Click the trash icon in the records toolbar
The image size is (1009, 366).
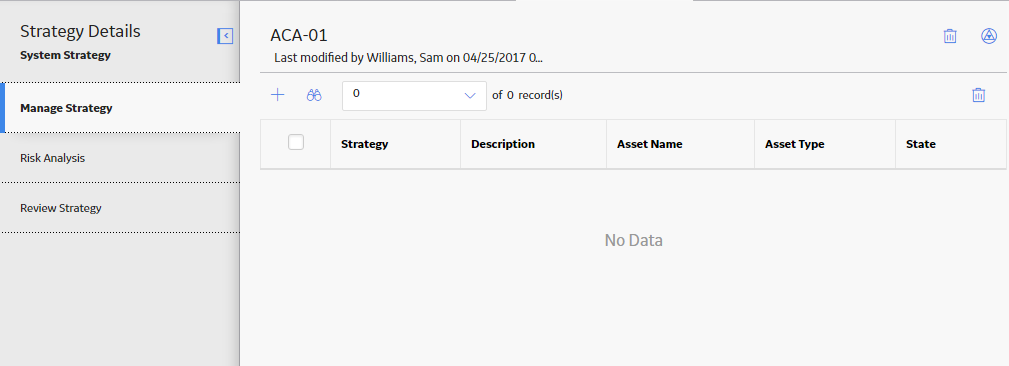978,95
